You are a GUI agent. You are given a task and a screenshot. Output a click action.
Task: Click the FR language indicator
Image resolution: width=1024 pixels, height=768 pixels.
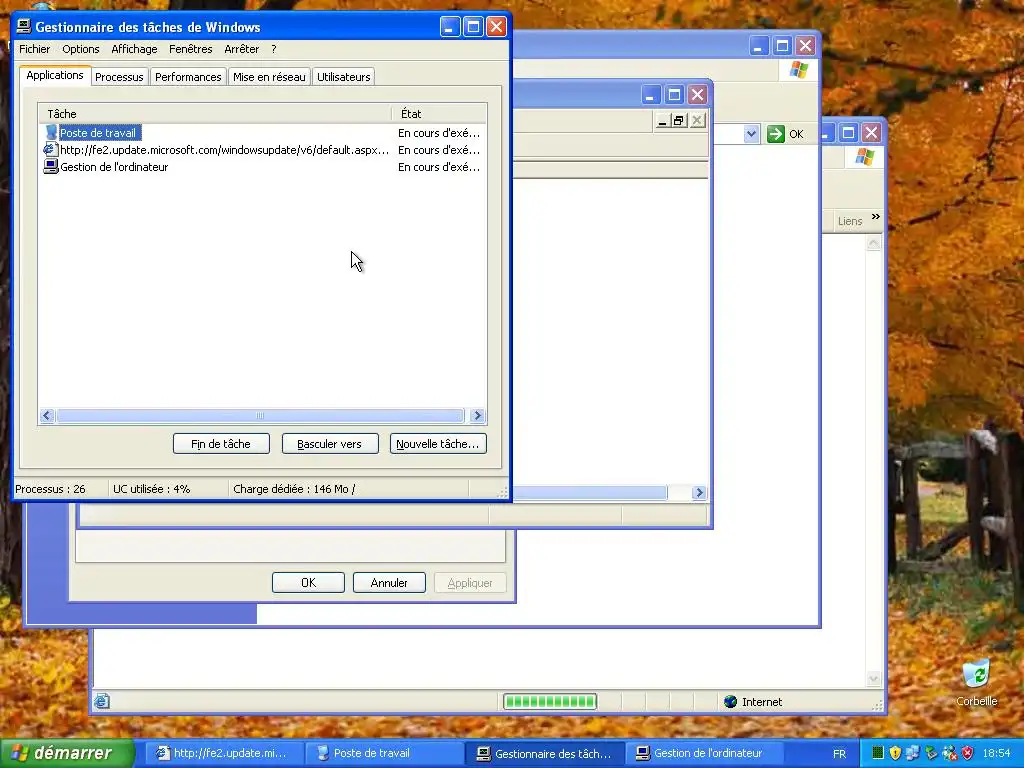[839, 754]
